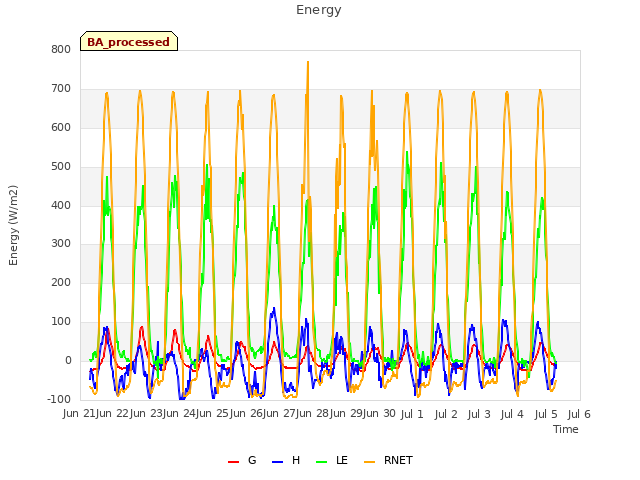This screenshot has width=640, height=480.
Task: Click the 200 y-axis tick label
Action: click(x=61, y=282)
